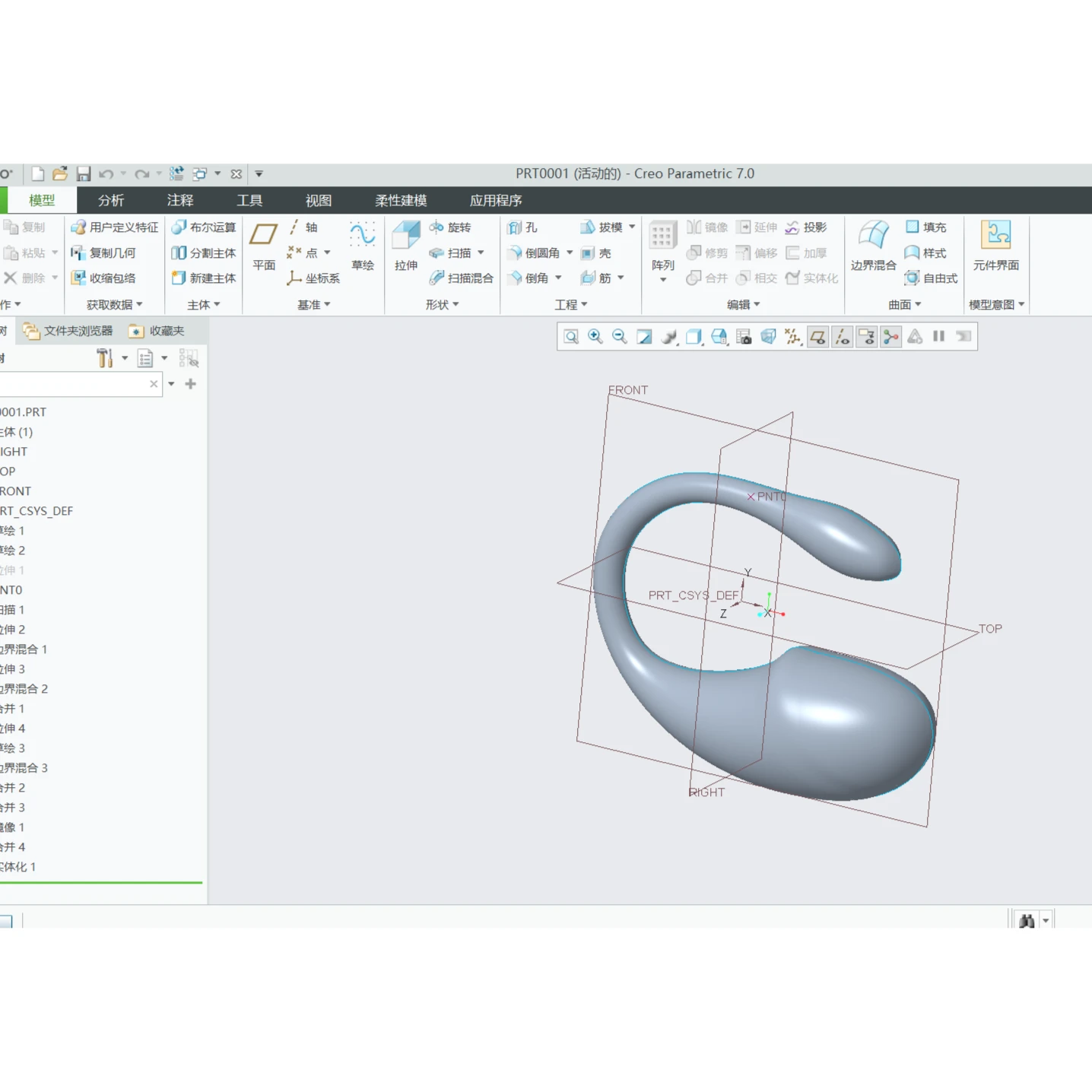Expand the Surfaces (曲面) group dropdown
Image resolution: width=1092 pixels, height=1092 pixels.
coord(905,305)
